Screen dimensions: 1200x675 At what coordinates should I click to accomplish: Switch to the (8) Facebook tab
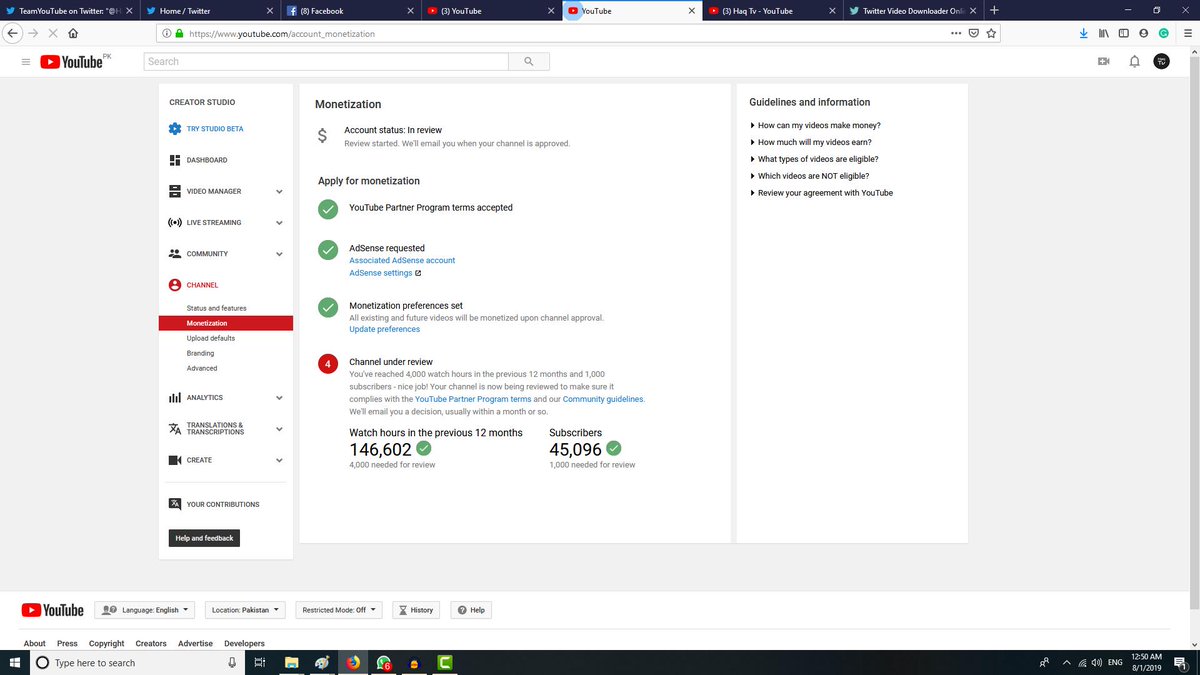349,11
